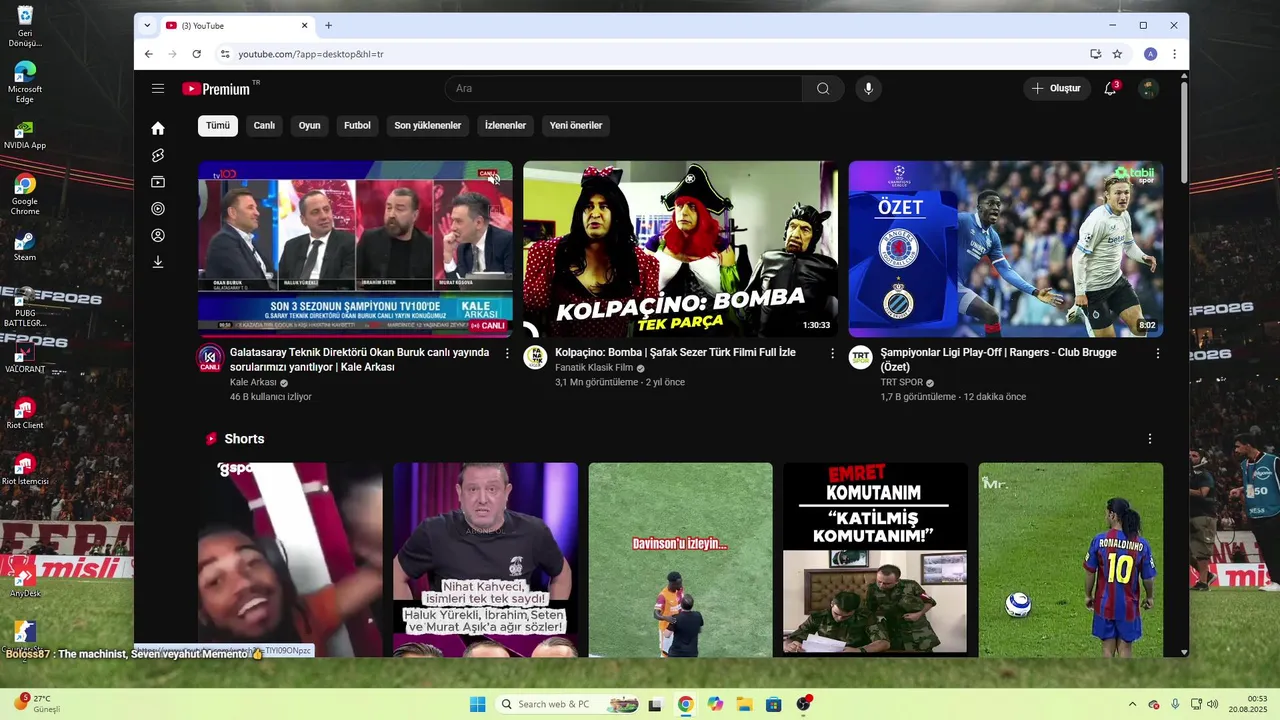Click the TRT SPOR channel avatar

pyautogui.click(x=861, y=358)
